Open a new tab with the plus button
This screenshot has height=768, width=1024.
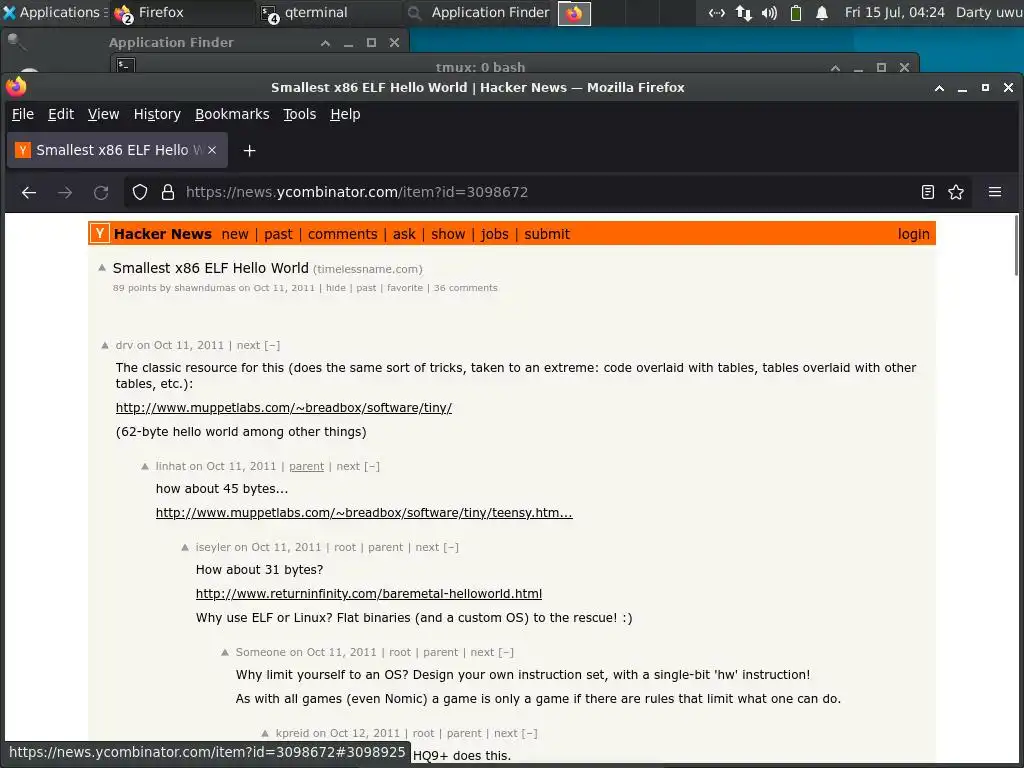[x=249, y=151]
